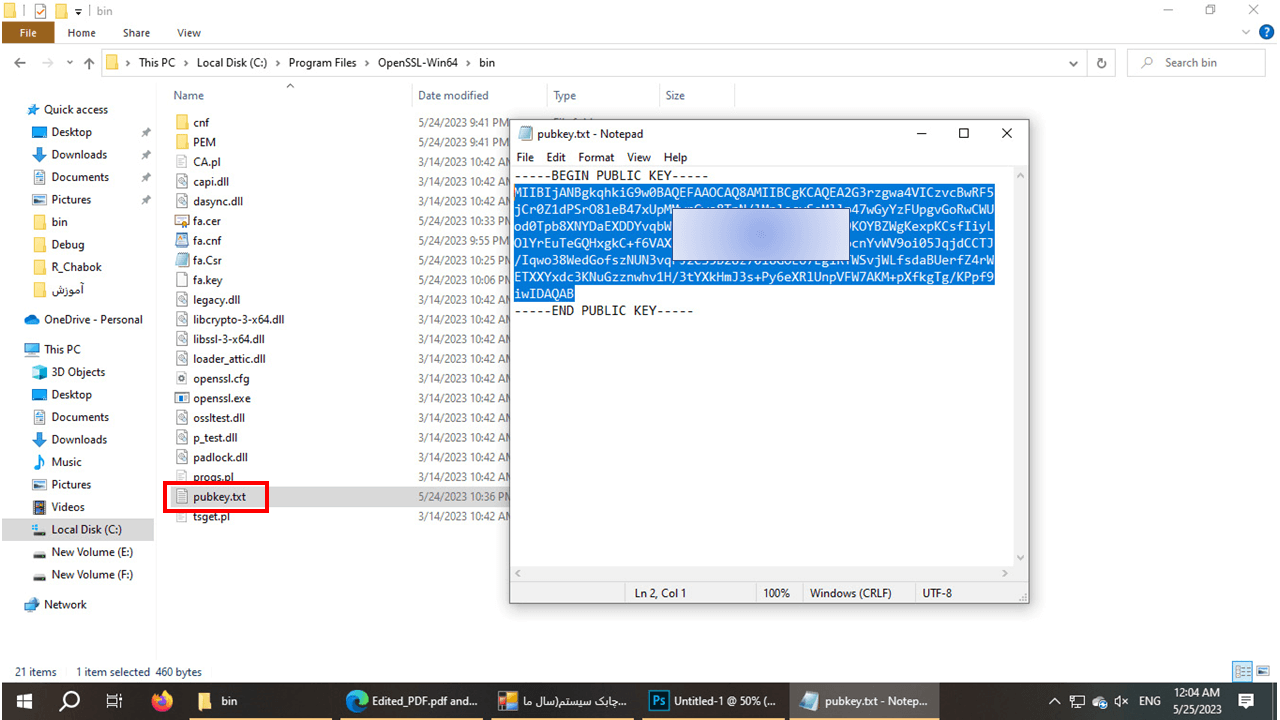Switch to details view in status bar
This screenshot has width=1280, height=720.
pyautogui.click(x=1241, y=672)
